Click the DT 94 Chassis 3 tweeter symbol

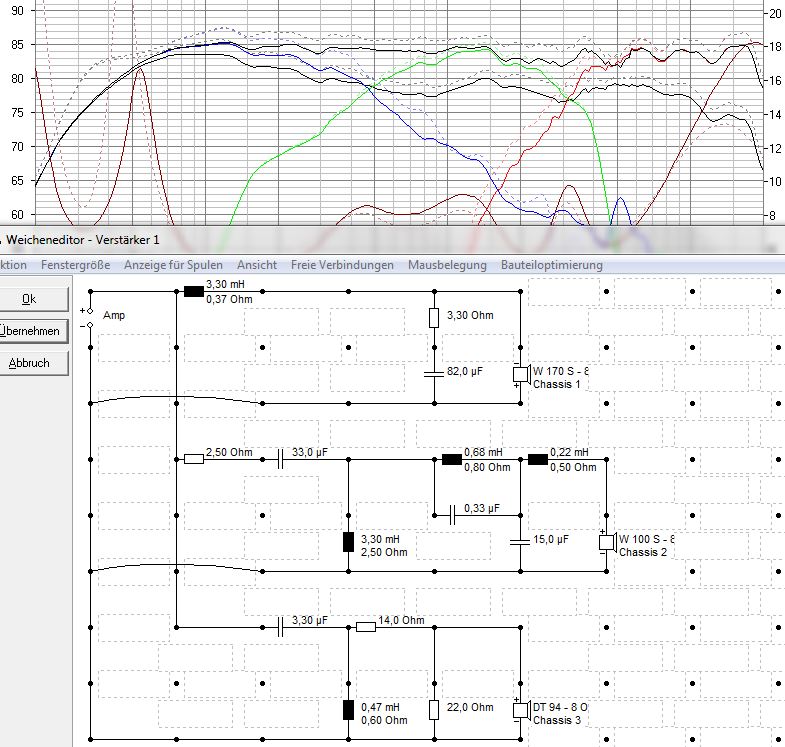(522, 710)
